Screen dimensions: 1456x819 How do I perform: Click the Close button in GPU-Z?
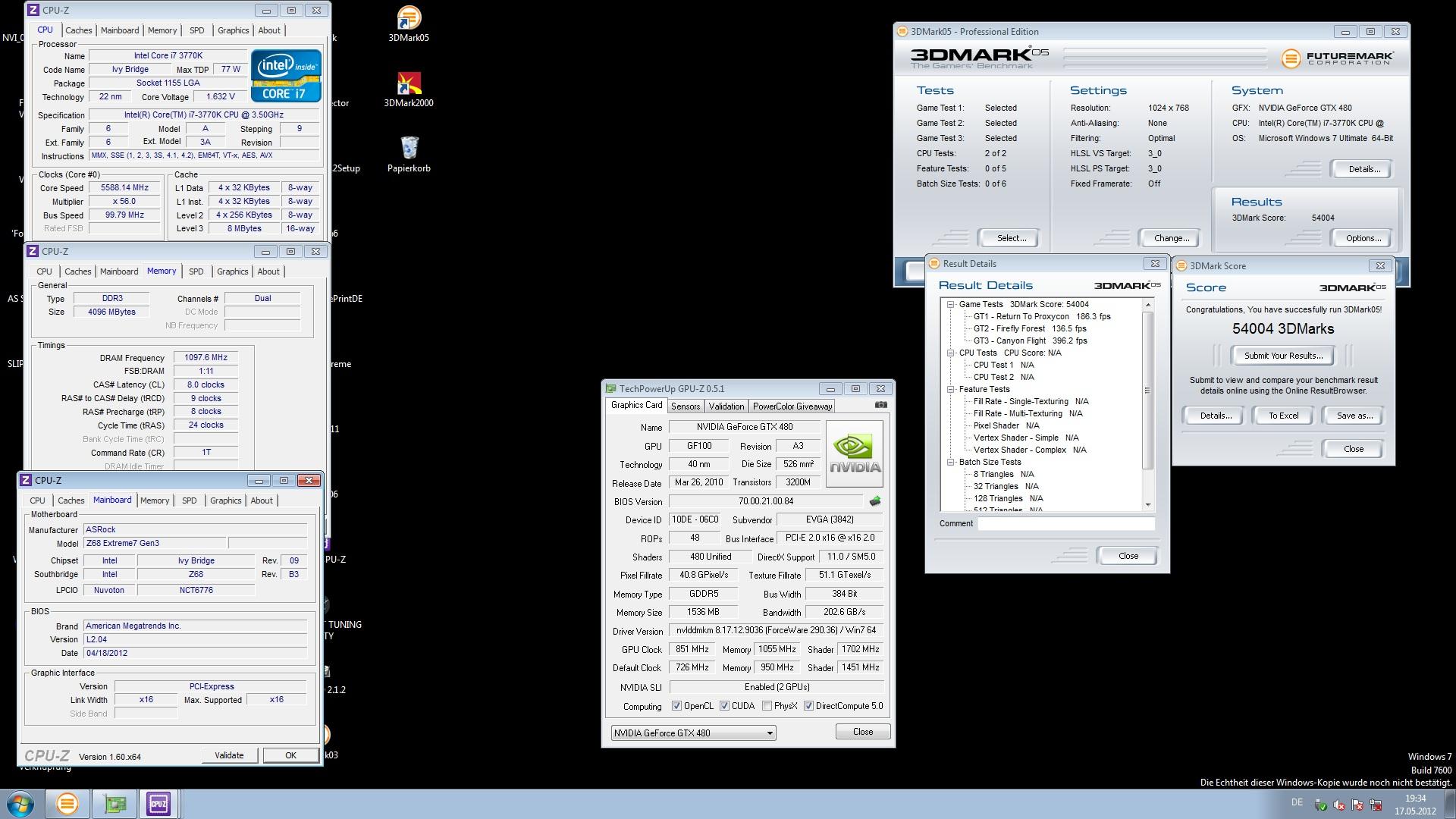(862, 732)
